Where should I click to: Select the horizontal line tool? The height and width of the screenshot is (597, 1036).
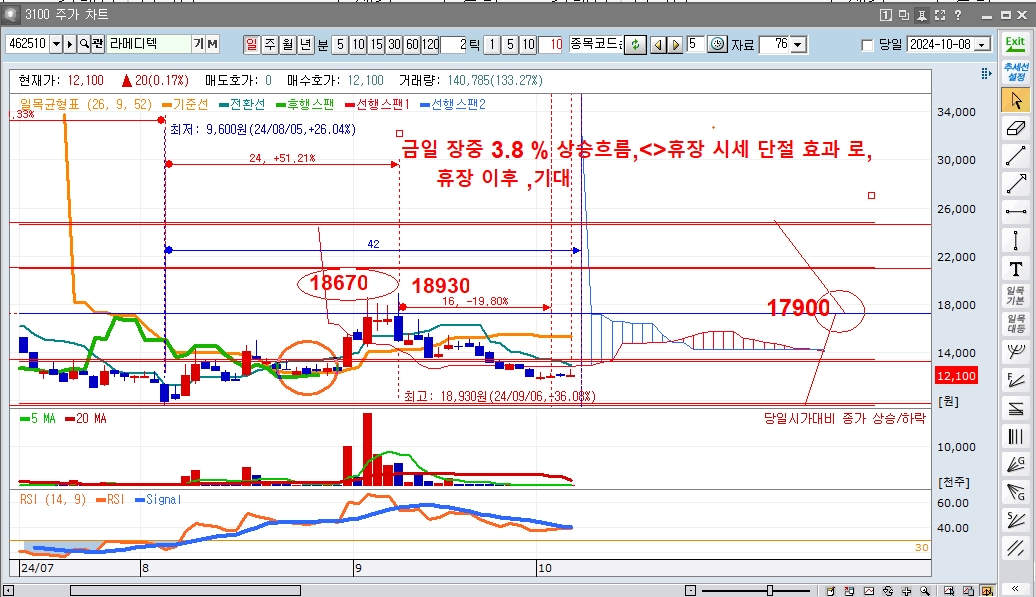[x=1016, y=211]
